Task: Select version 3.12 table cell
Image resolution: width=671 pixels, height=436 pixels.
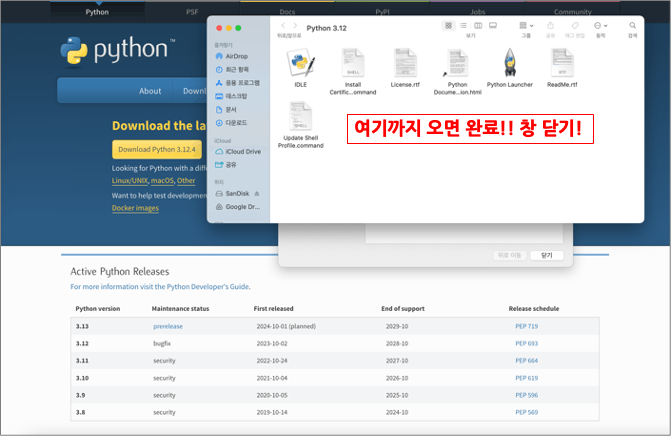Action: tap(82, 344)
